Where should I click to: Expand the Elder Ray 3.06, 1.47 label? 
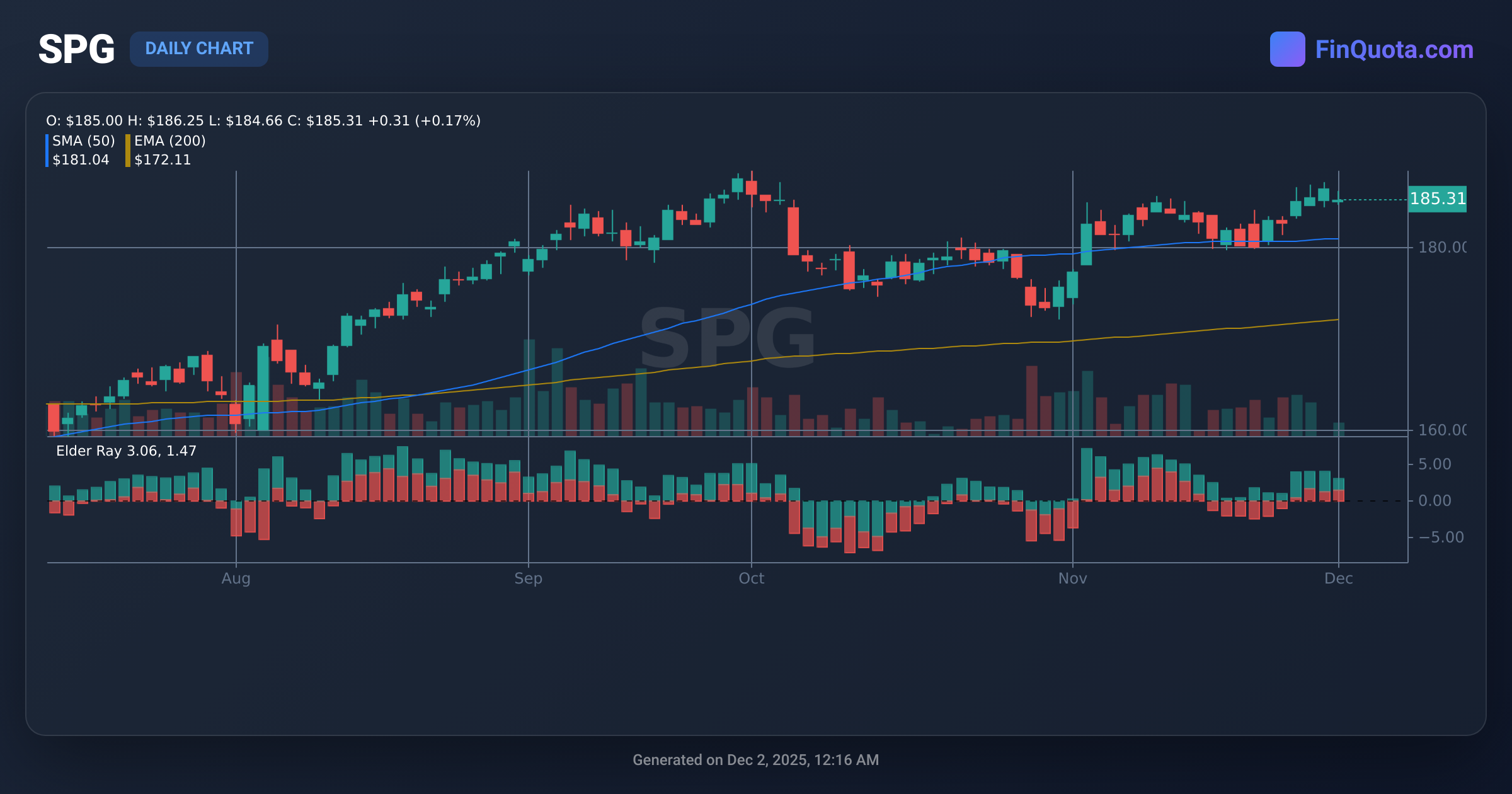coord(125,451)
